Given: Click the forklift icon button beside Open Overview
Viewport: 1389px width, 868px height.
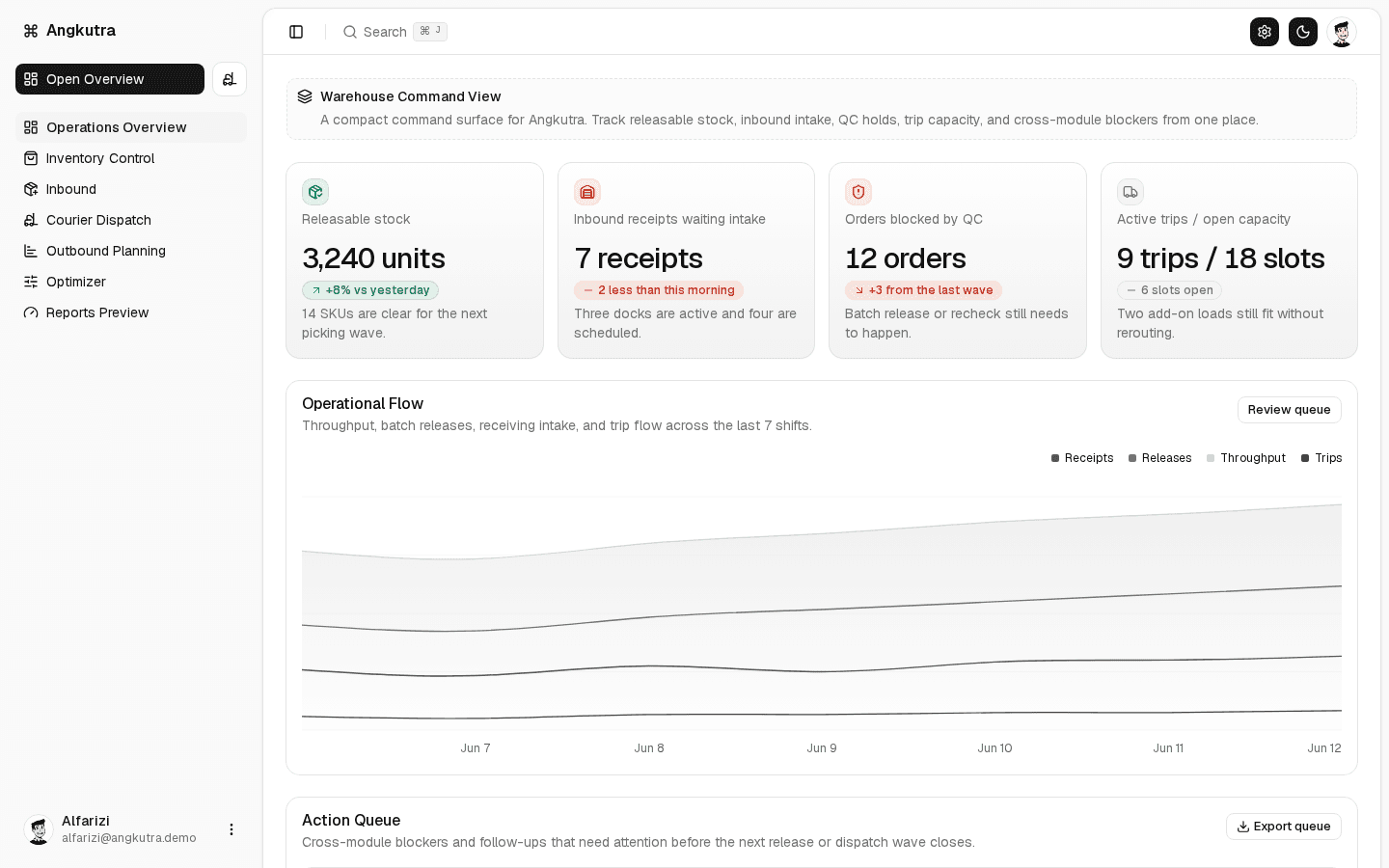Looking at the screenshot, I should (x=230, y=79).
